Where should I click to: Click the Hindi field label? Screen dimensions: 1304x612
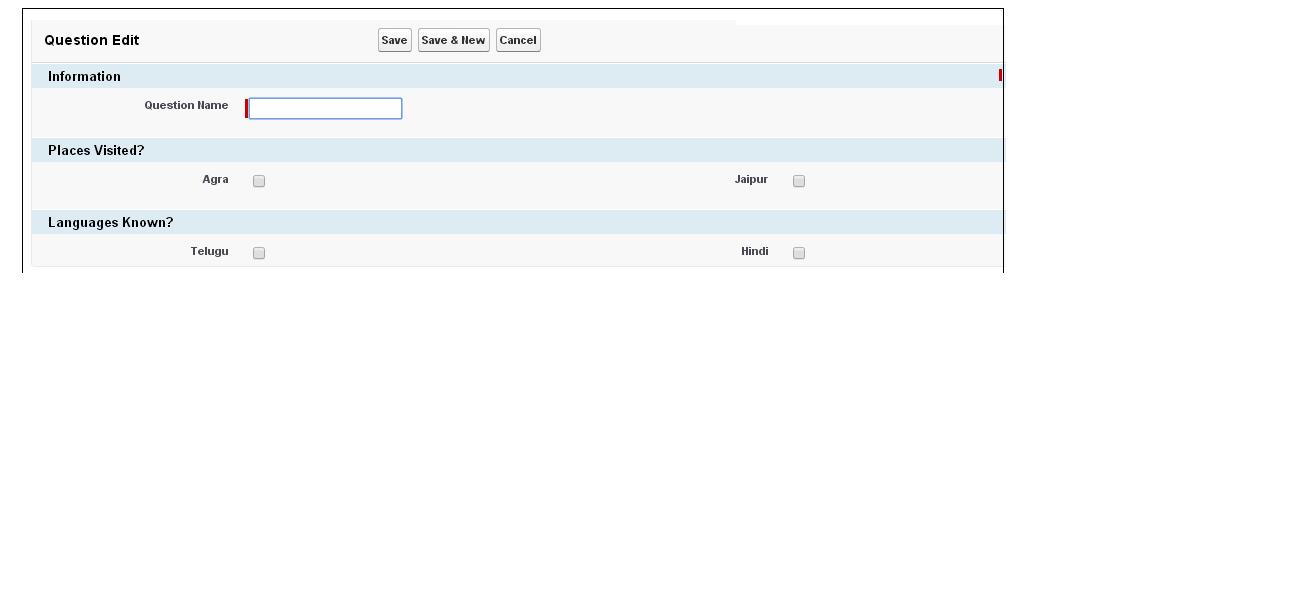pyautogui.click(x=755, y=251)
